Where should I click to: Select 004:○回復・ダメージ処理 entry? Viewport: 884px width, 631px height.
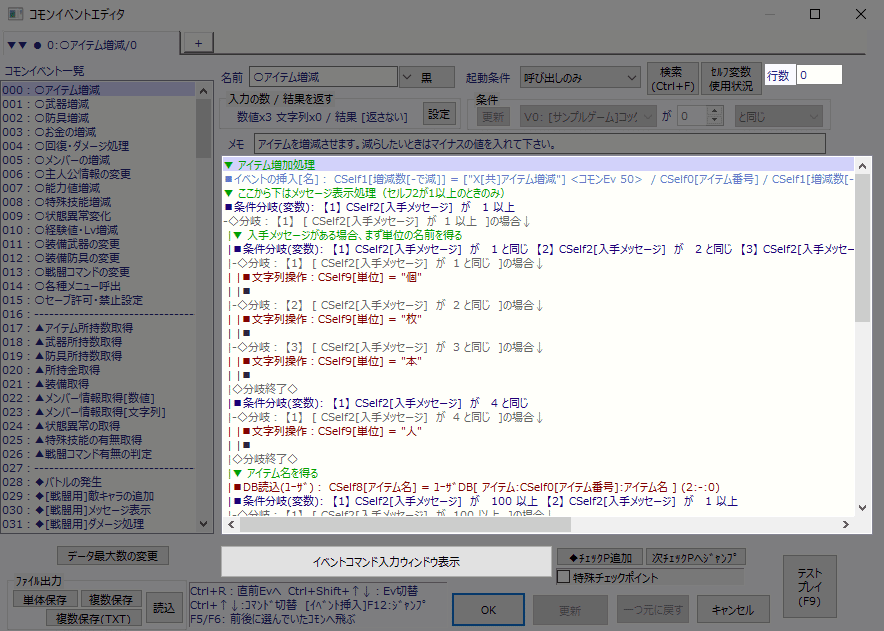coord(99,146)
